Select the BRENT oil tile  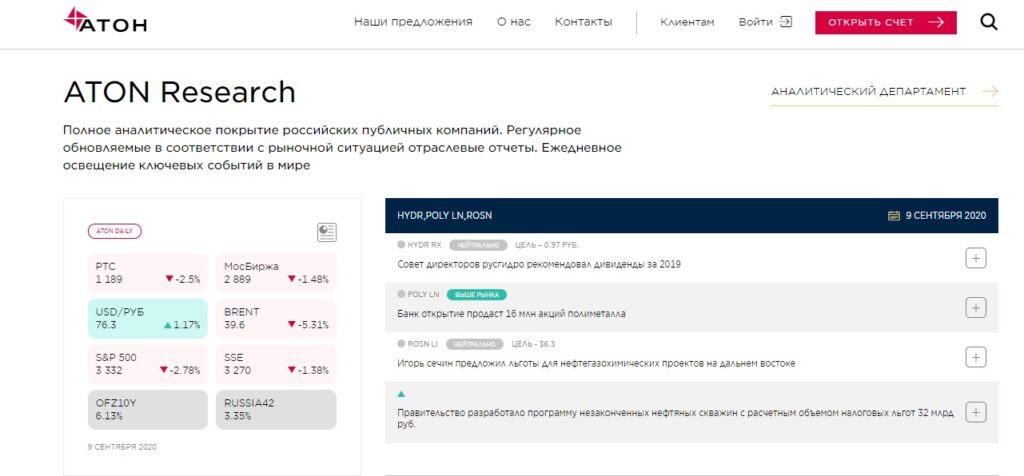(276, 319)
